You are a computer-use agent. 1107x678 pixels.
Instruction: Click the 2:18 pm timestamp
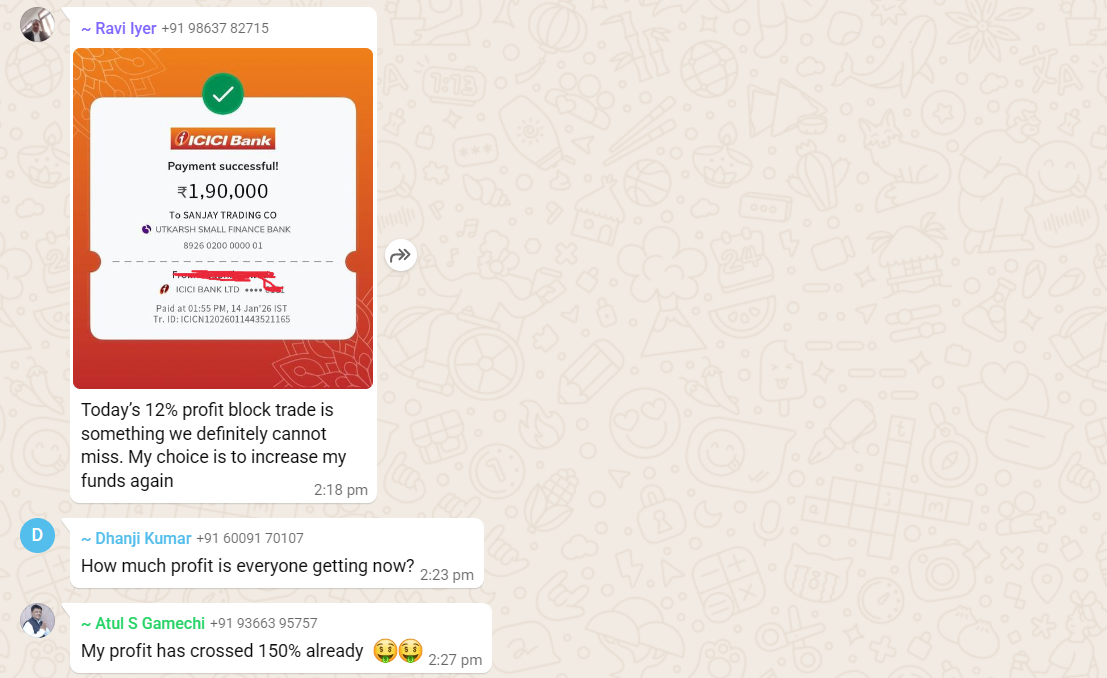coord(341,490)
